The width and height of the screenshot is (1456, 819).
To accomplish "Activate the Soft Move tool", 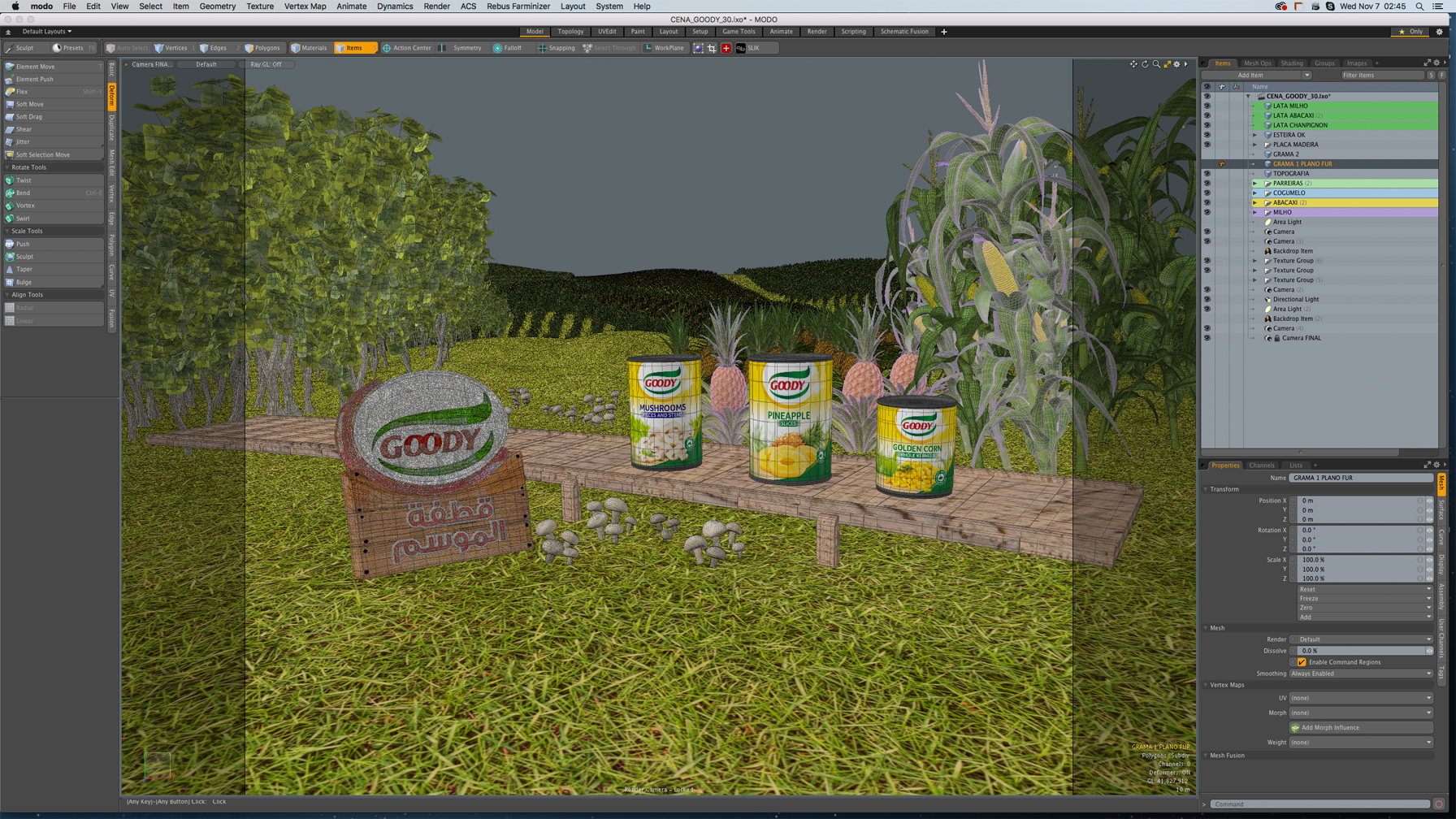I will pos(54,104).
